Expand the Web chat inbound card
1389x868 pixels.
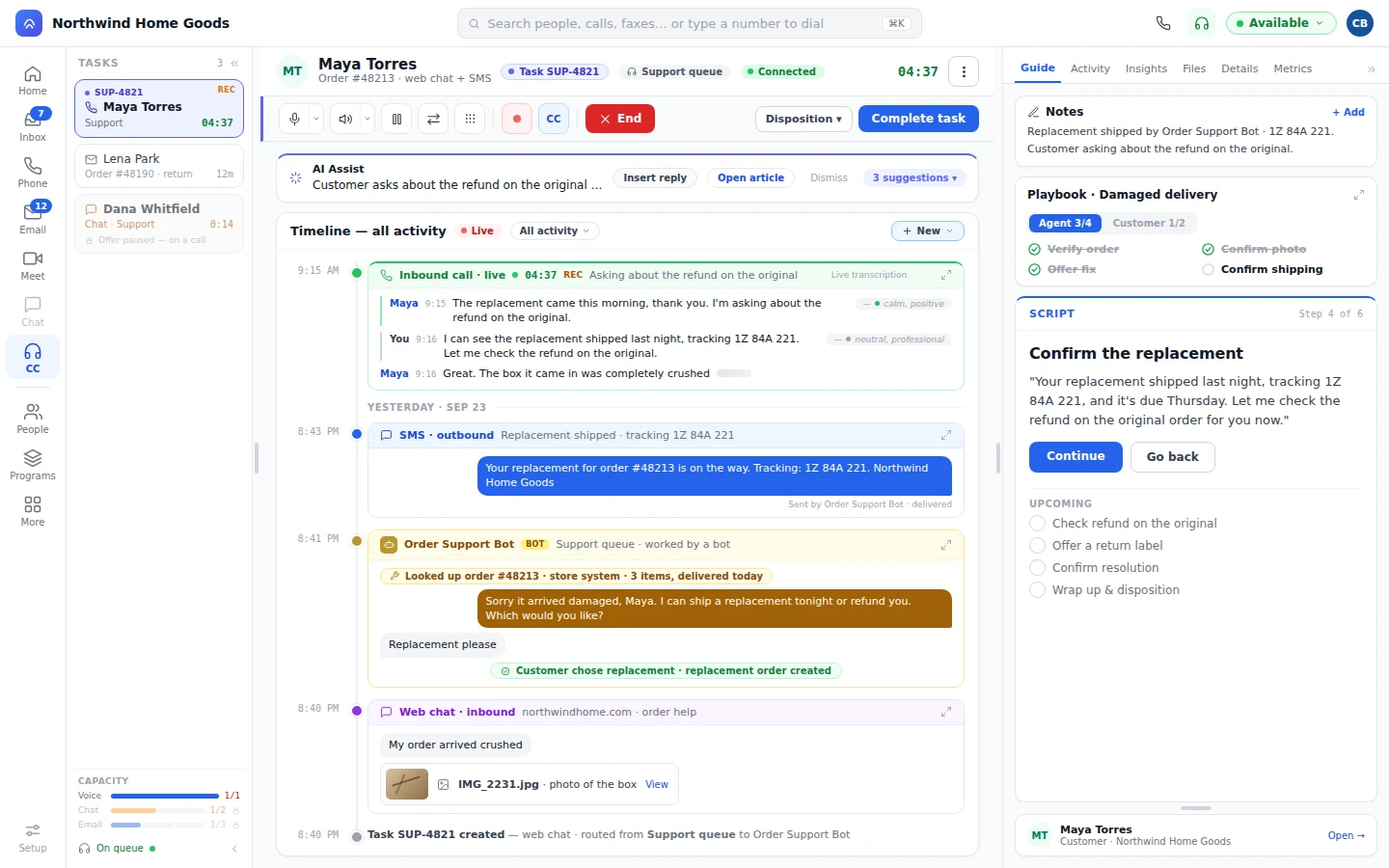point(946,712)
